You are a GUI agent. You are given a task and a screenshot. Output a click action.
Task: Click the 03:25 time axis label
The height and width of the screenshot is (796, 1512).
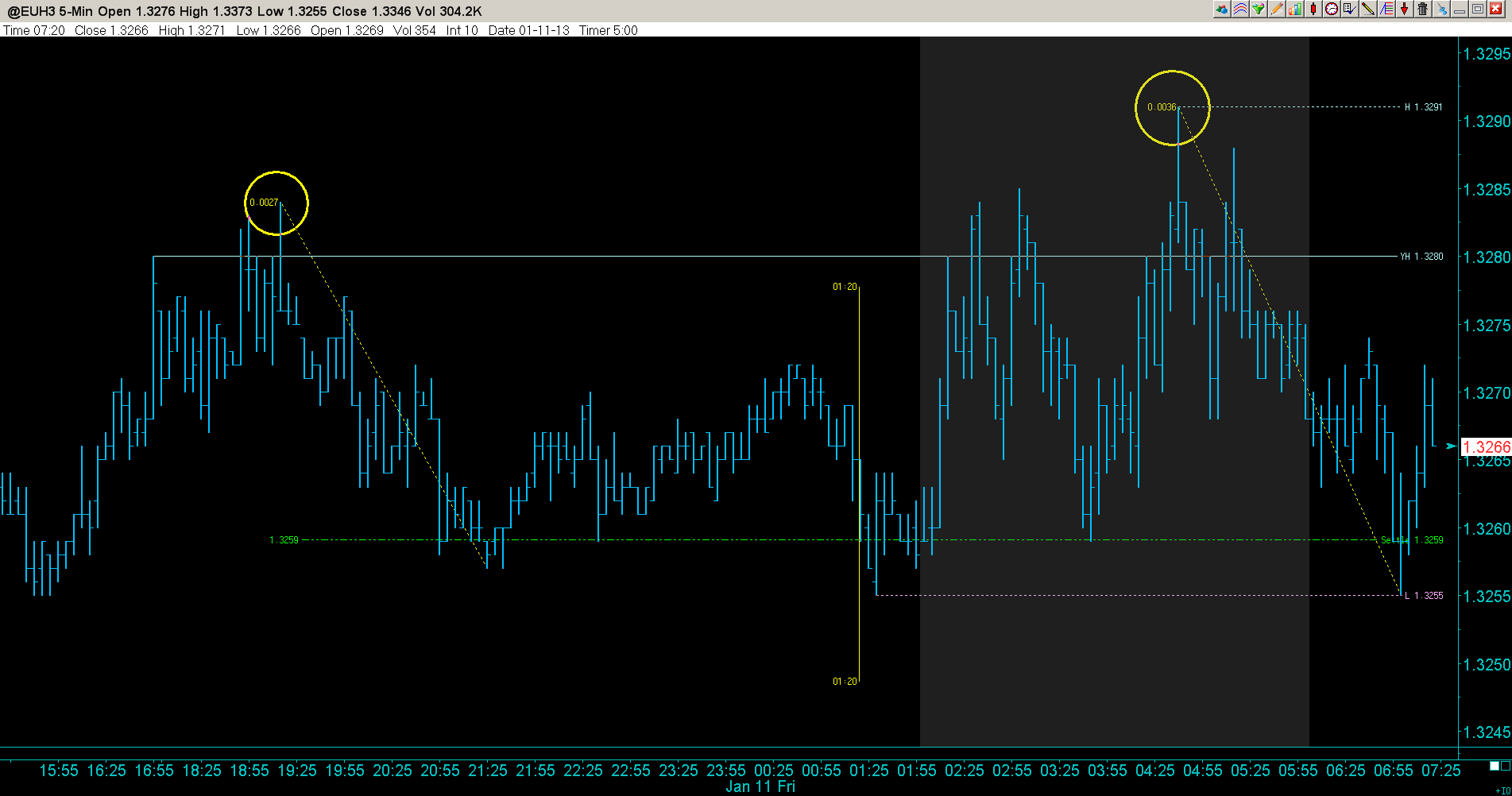(x=1060, y=771)
